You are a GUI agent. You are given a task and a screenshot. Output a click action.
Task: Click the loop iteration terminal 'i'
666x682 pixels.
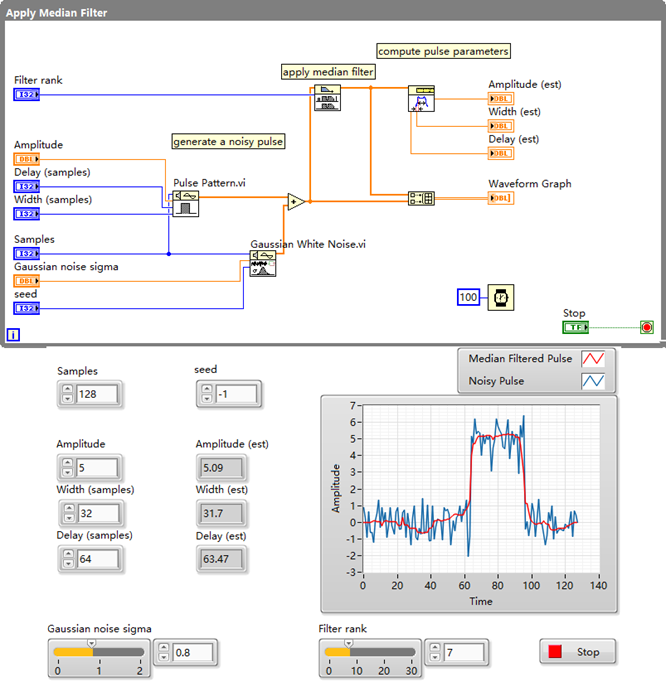[x=13, y=335]
